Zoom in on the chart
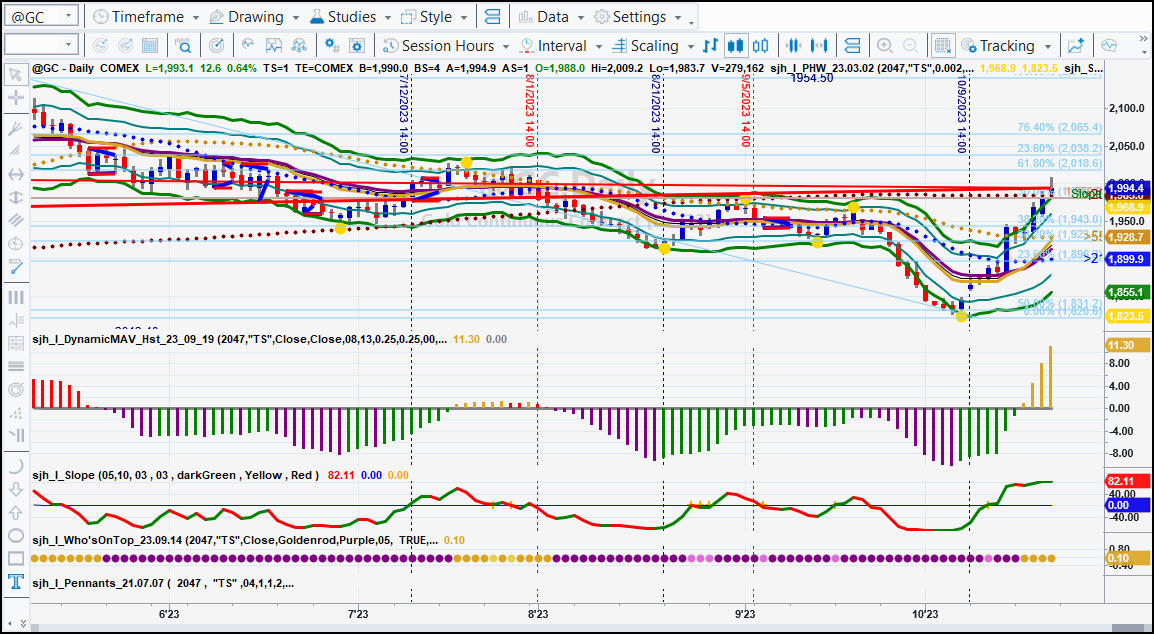Image resolution: width=1154 pixels, height=634 pixels. click(885, 46)
